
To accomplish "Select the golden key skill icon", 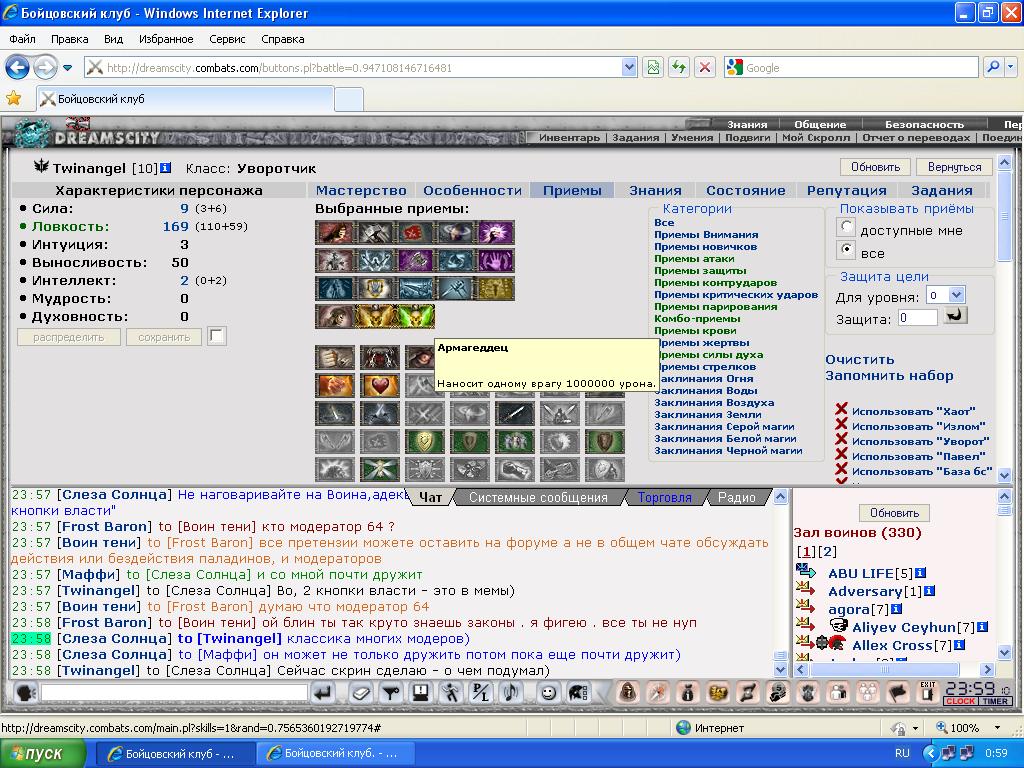I will [x=496, y=289].
